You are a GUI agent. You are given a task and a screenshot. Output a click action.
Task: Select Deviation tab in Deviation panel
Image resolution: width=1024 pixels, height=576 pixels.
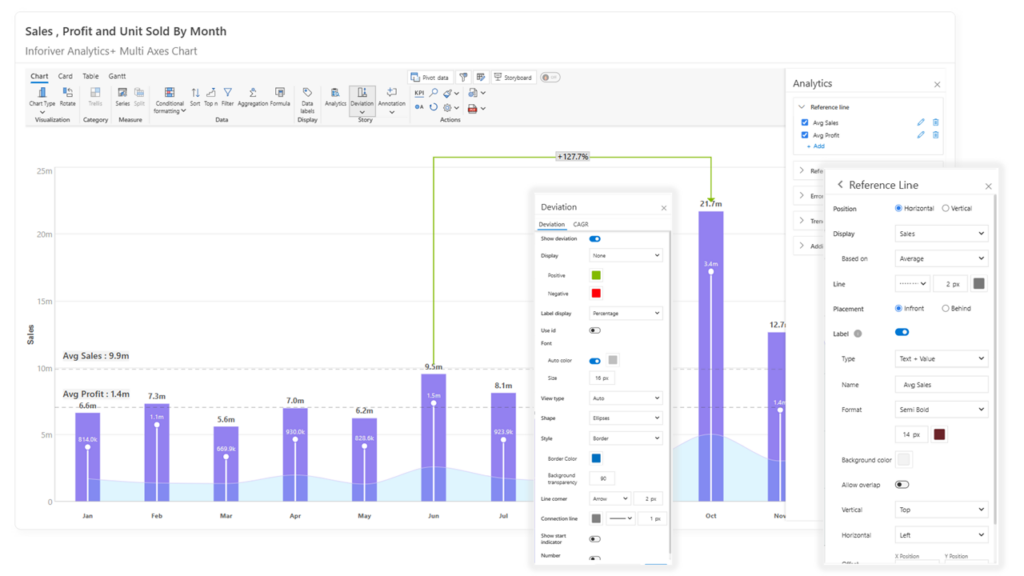(x=551, y=225)
